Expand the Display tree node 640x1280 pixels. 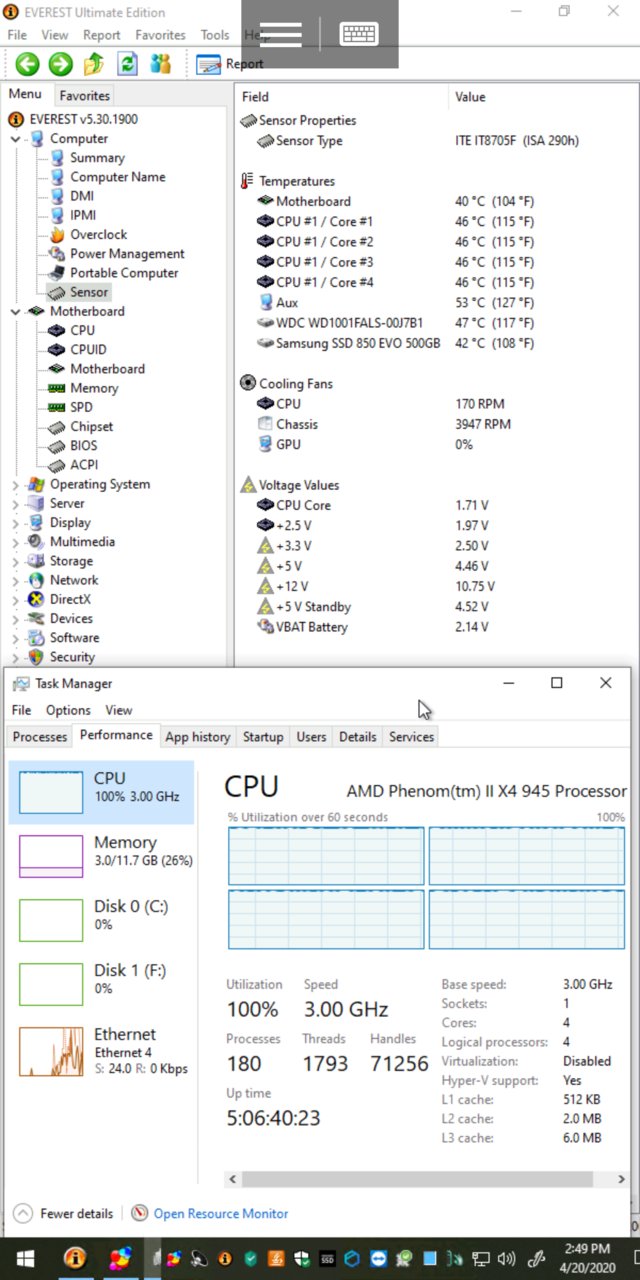15,523
